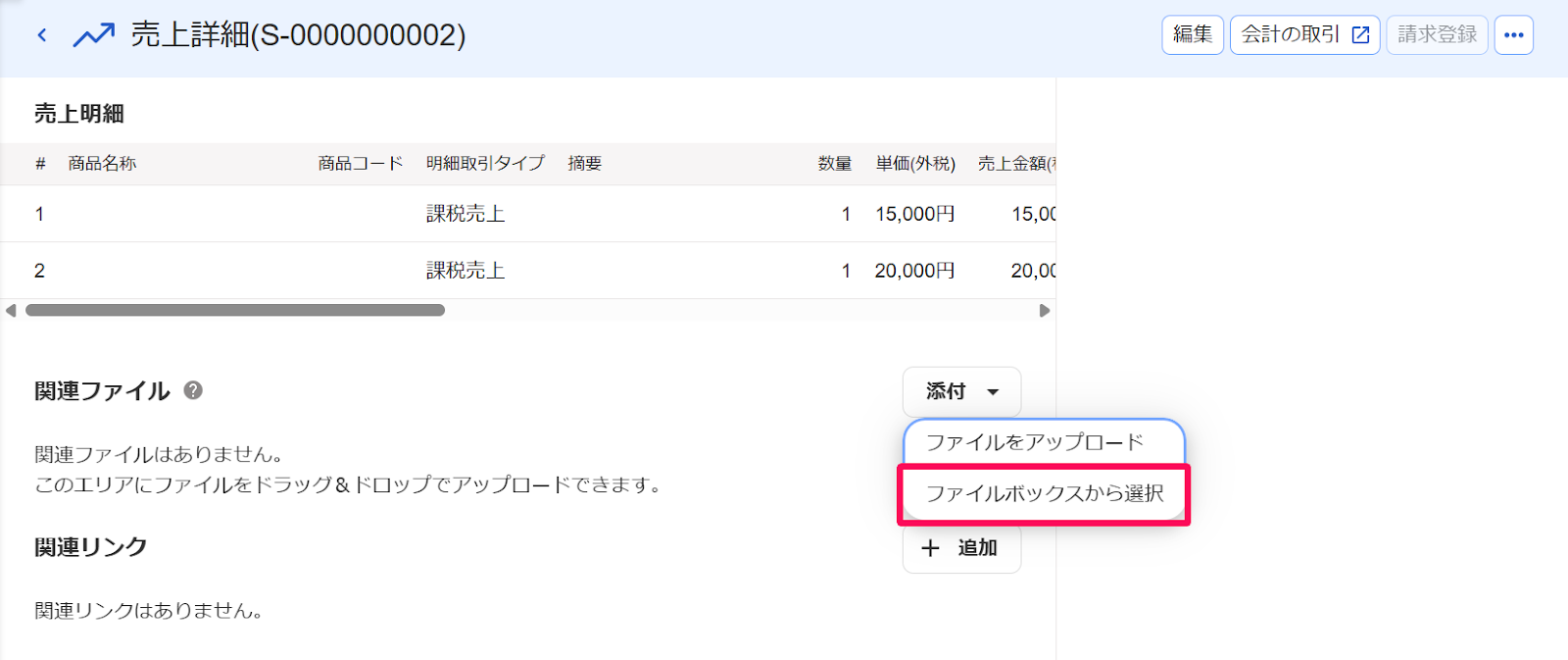Click the 商品コード column header
The height and width of the screenshot is (660, 1568).
click(361, 164)
